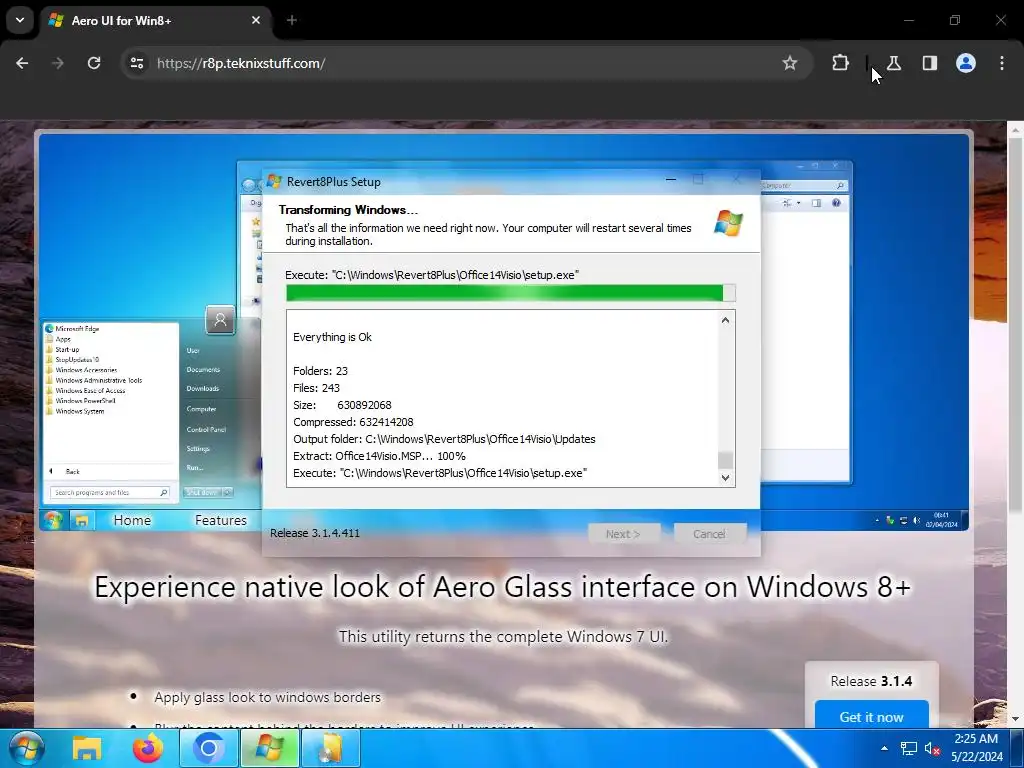Screen dimensions: 1024x768
Task: Close the Aero UI for Win8+ tab
Action: coord(256,20)
